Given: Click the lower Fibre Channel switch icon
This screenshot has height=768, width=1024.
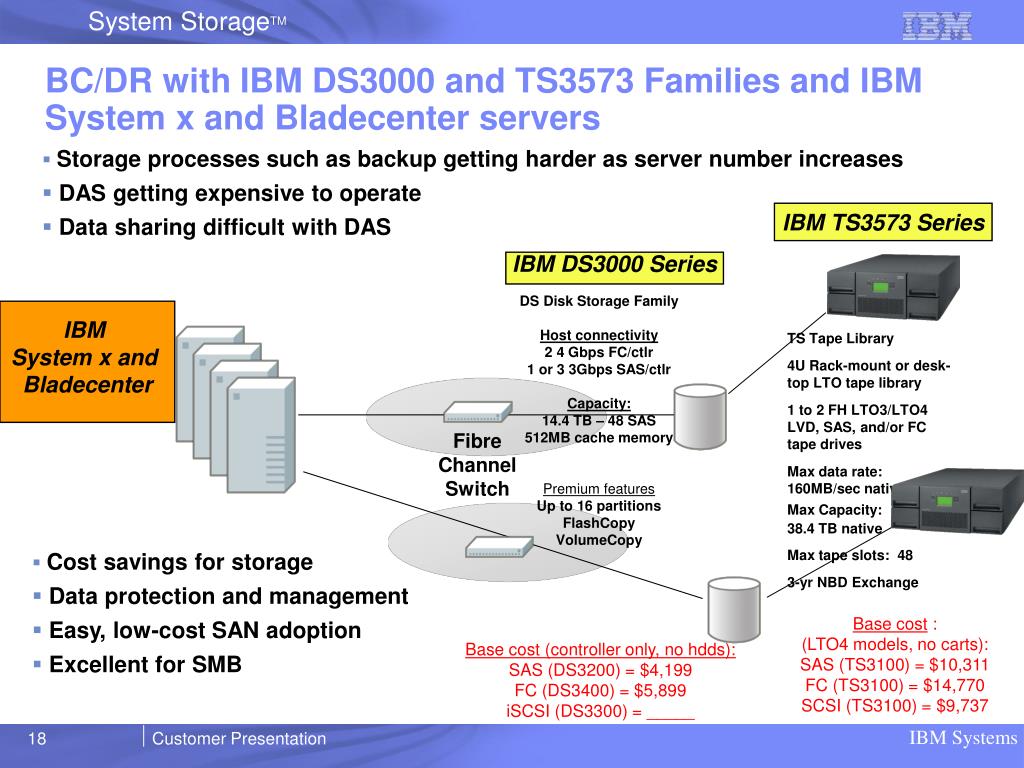Looking at the screenshot, I should 499,547.
